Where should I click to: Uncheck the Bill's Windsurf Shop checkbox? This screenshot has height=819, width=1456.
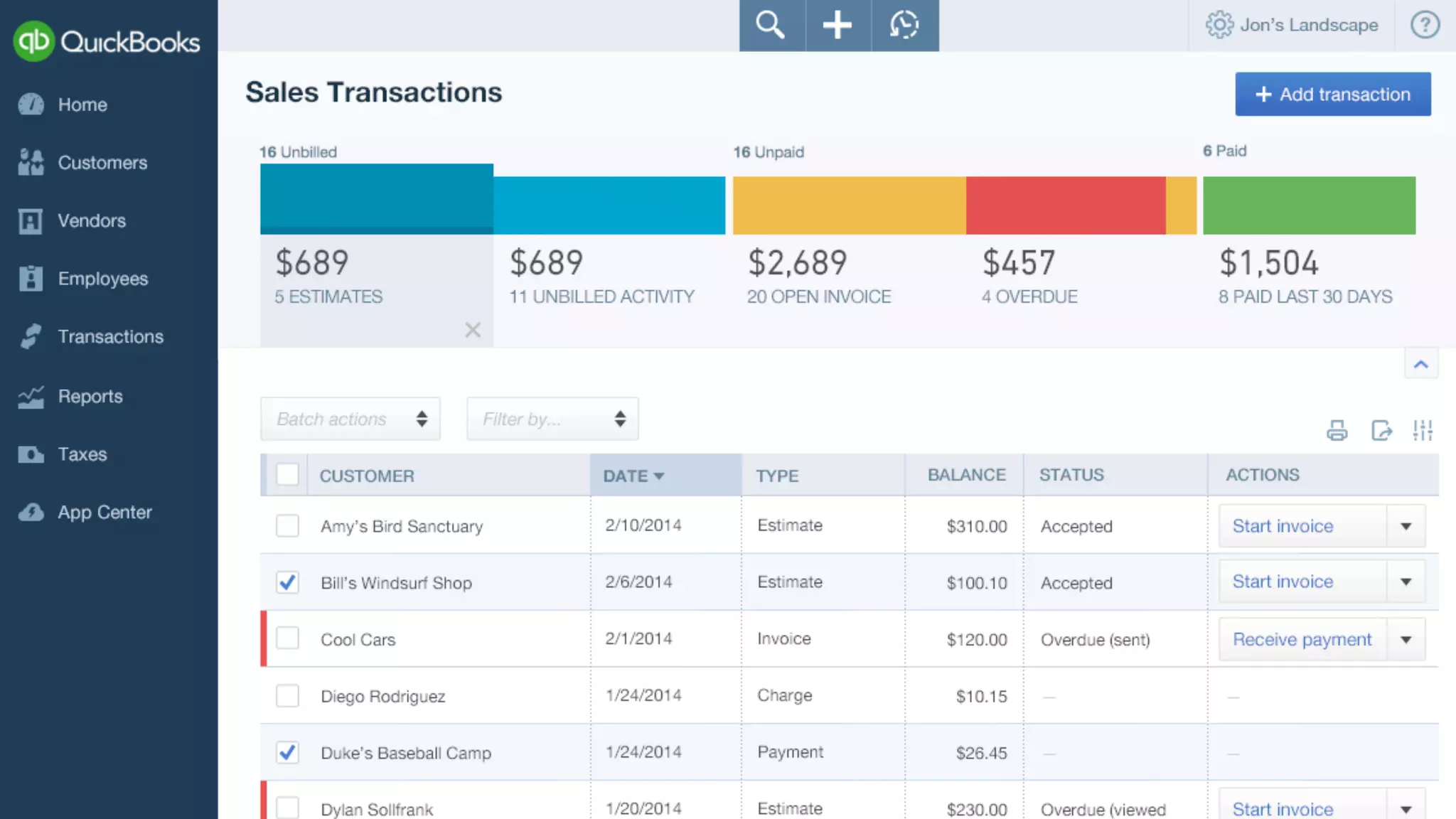click(287, 582)
